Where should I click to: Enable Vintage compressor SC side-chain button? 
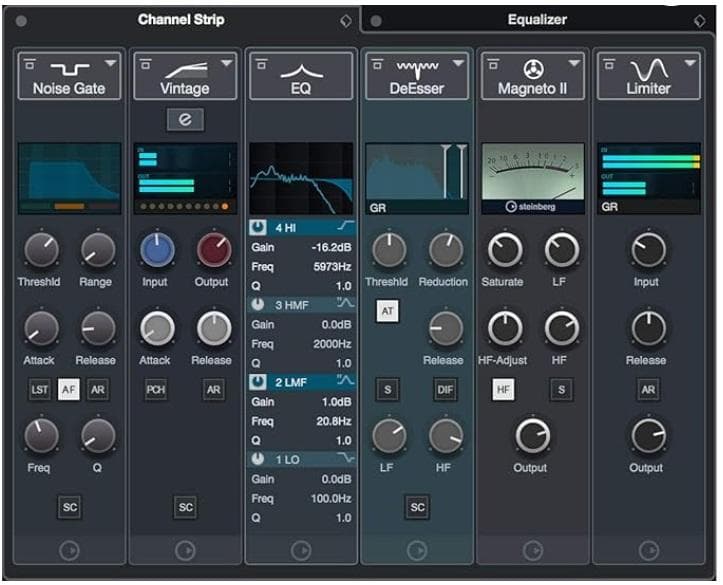[185, 508]
